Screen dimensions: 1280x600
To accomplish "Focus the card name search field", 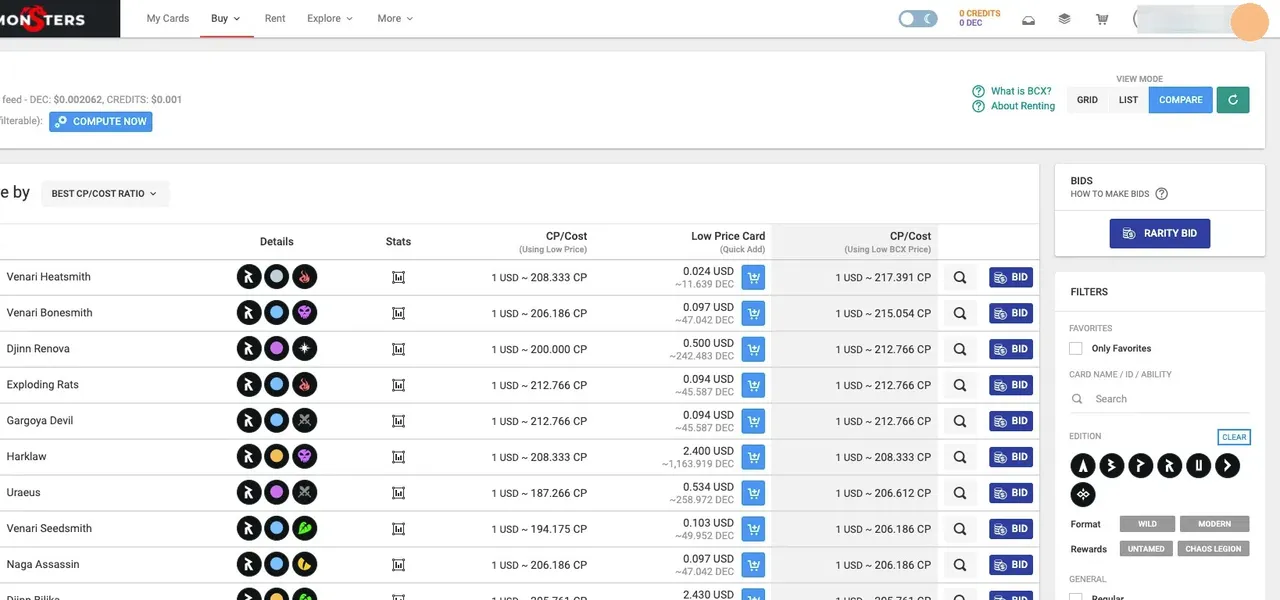I will click(1160, 399).
